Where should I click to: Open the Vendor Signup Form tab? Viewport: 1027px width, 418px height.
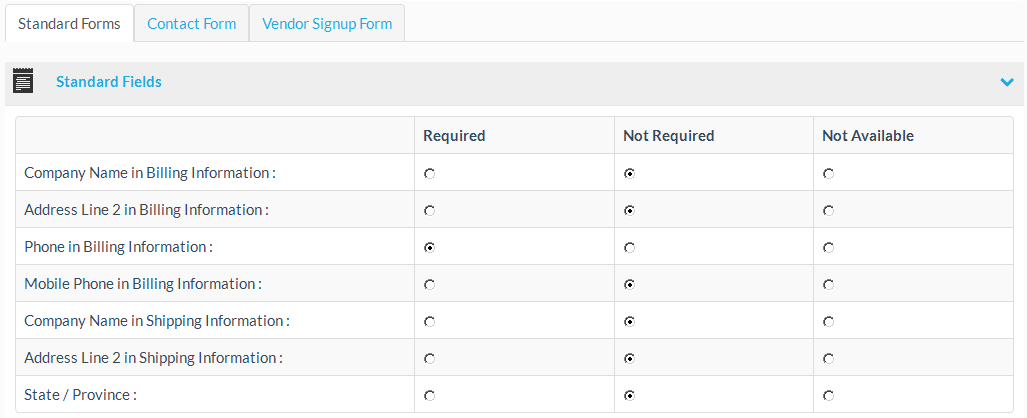click(327, 23)
